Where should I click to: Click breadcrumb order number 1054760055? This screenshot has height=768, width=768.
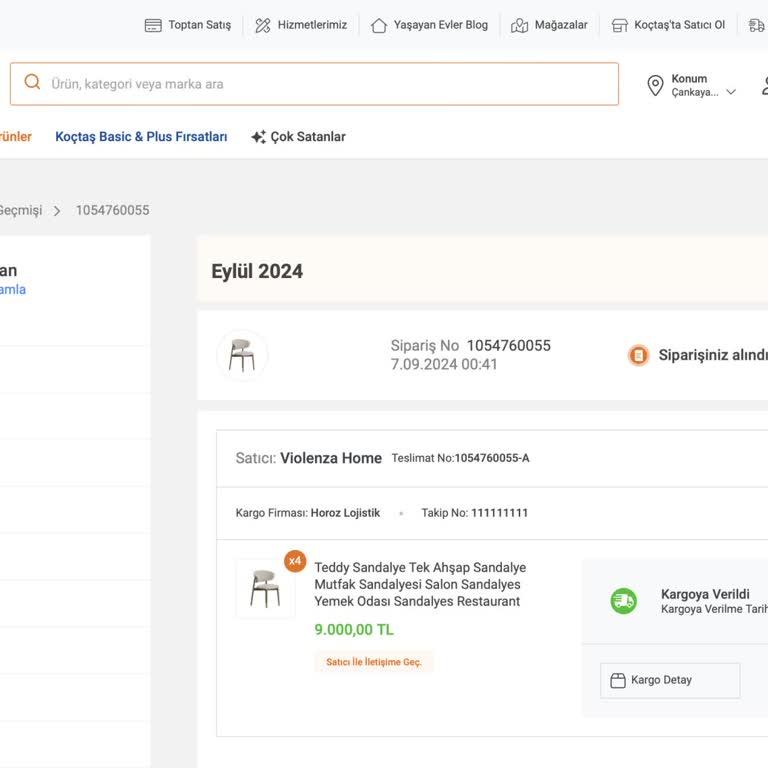113,210
